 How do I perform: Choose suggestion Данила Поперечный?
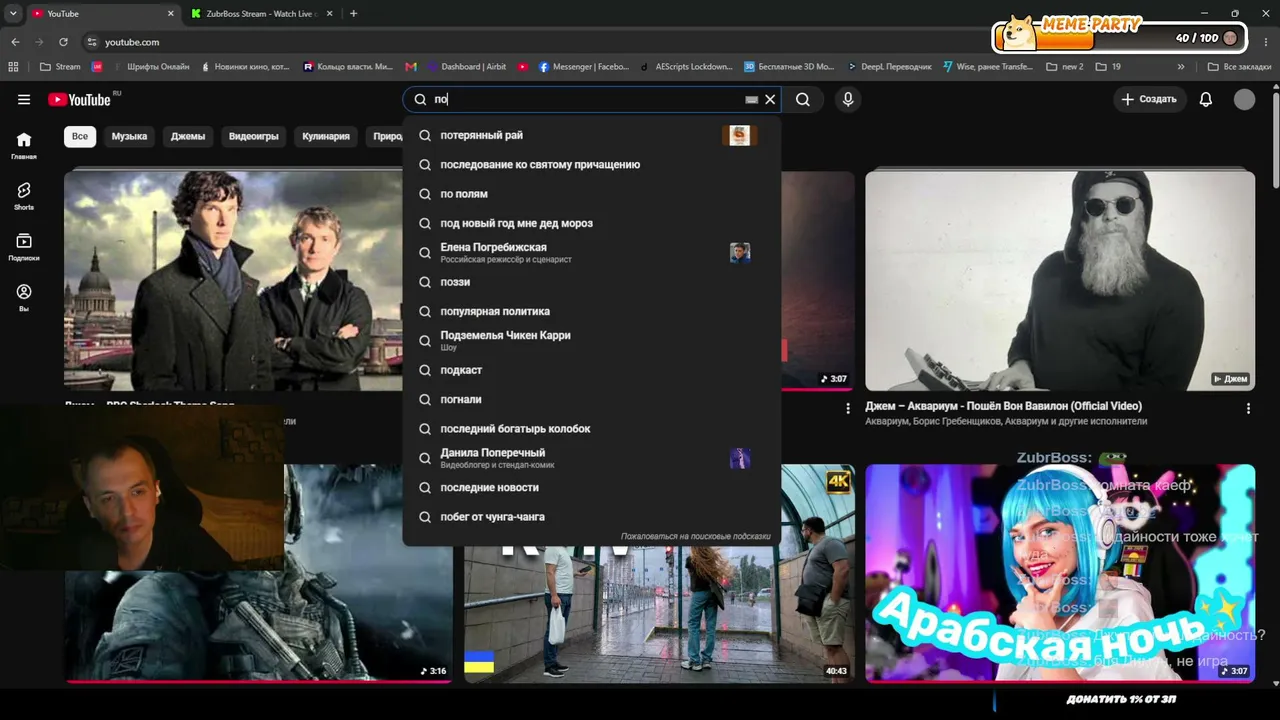pos(592,458)
